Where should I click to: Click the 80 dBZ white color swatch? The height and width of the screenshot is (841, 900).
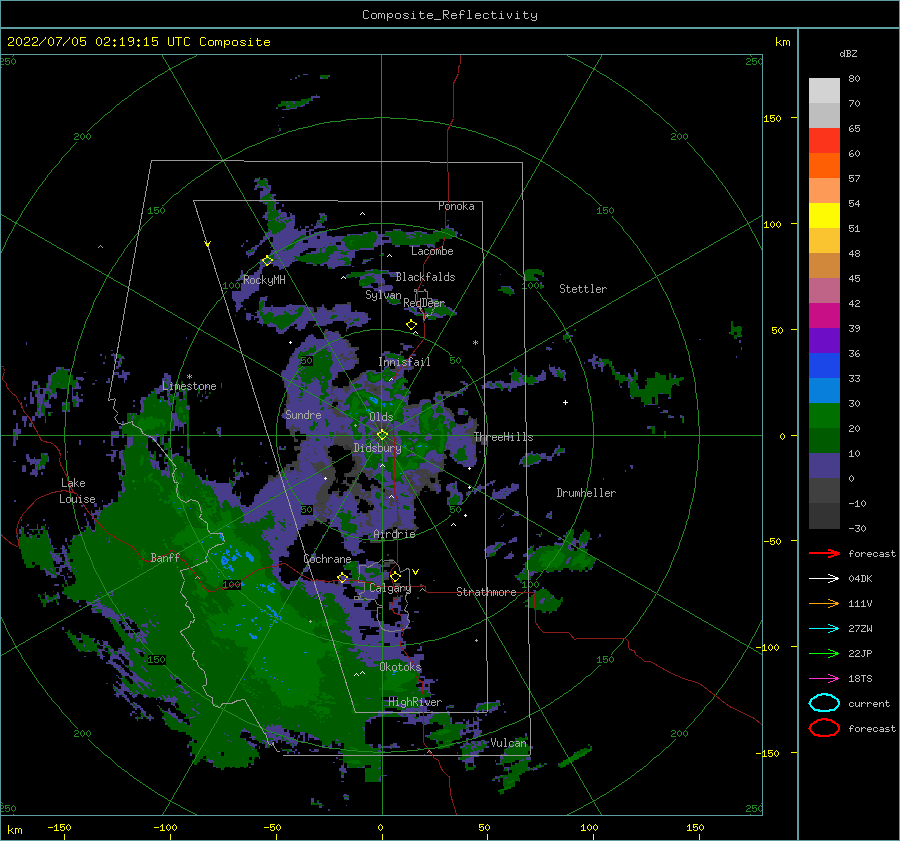coord(824,90)
